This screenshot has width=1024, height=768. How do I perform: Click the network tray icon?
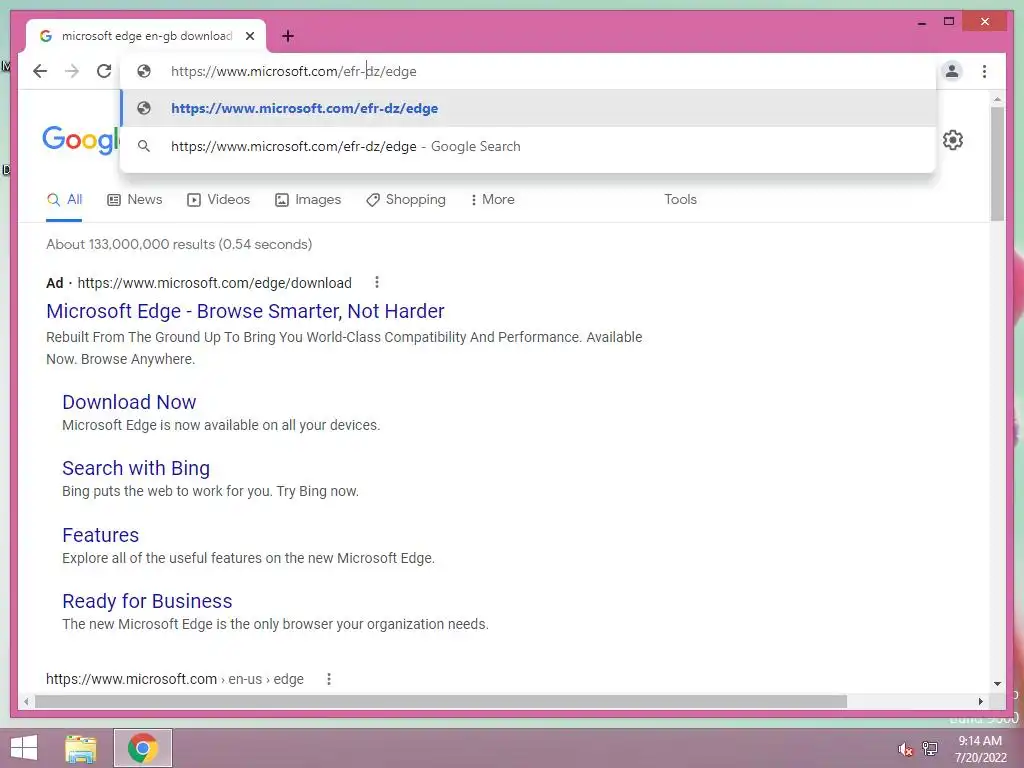(x=930, y=749)
